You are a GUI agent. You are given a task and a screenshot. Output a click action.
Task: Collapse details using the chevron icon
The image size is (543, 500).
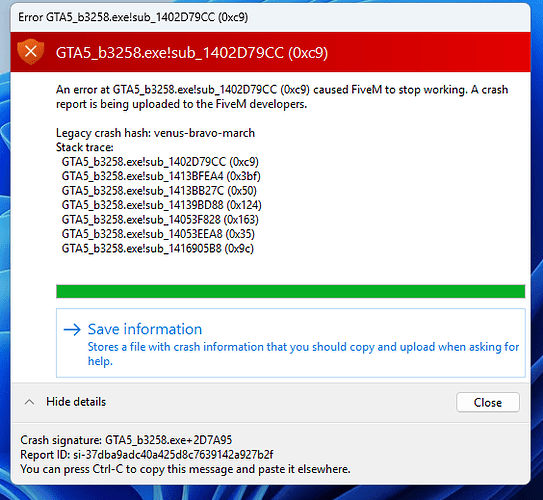click(x=29, y=402)
